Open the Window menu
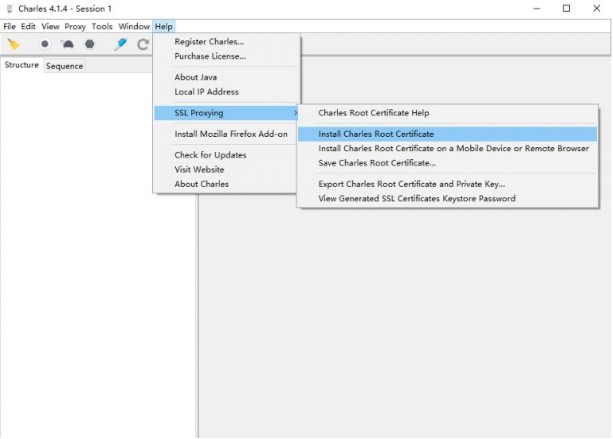This screenshot has height=439, width=613. (134, 26)
